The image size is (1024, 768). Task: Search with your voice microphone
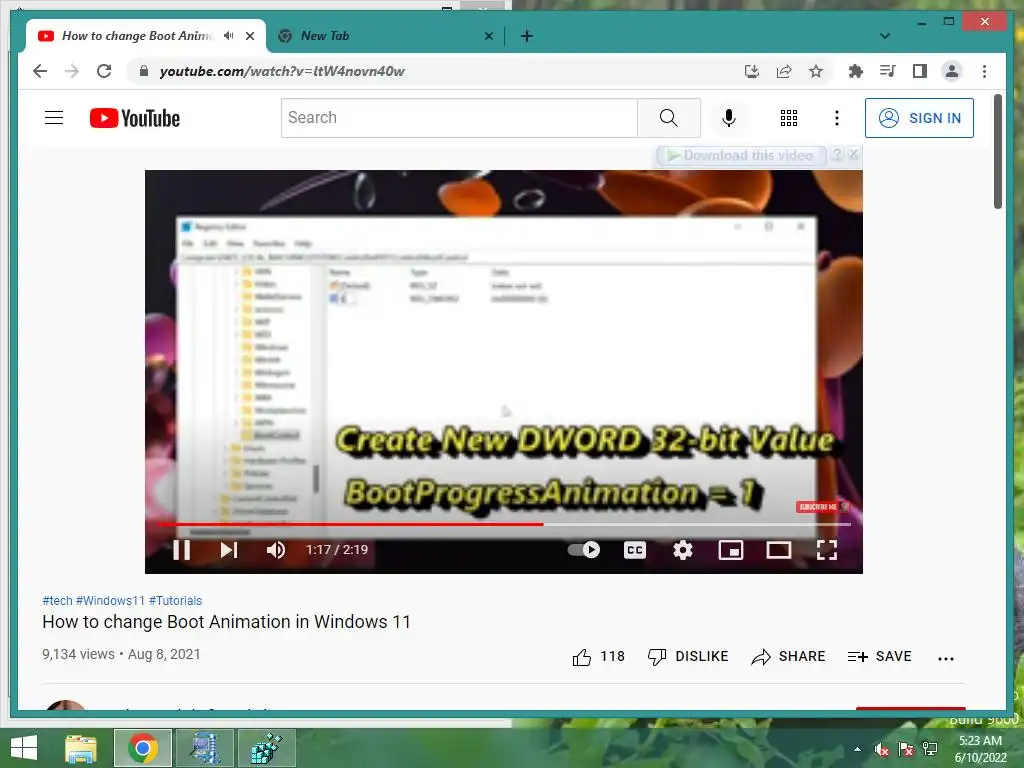click(x=729, y=118)
